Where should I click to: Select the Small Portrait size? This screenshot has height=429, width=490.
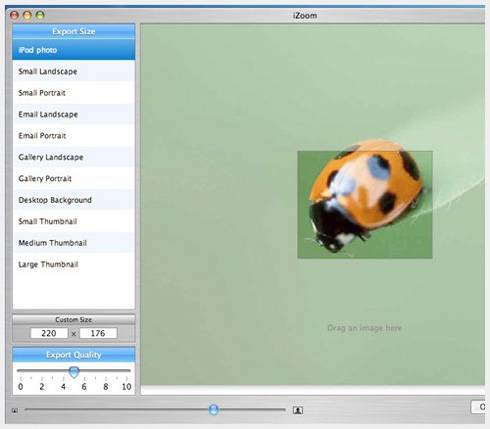tap(74, 93)
